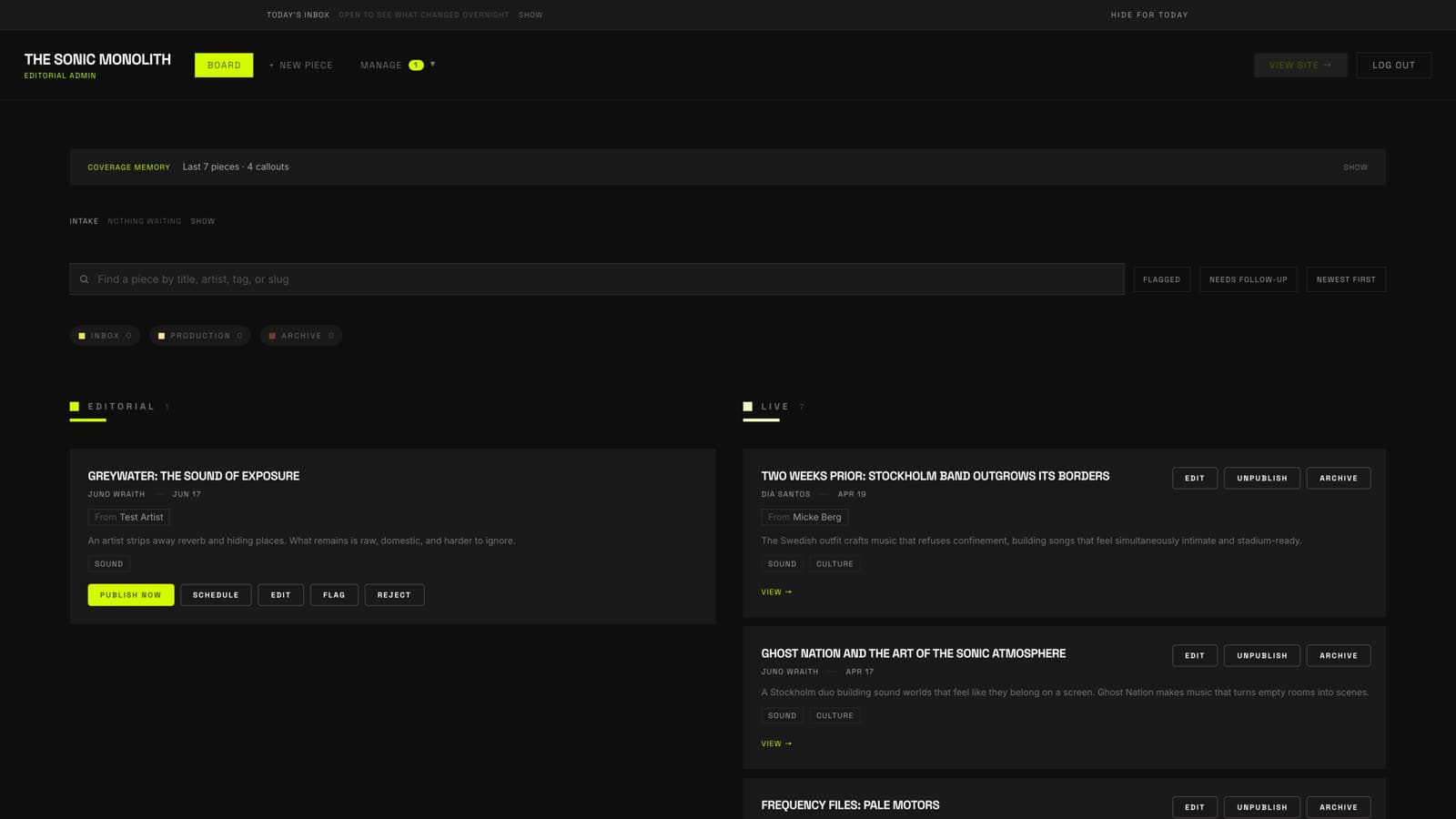Screen dimensions: 1456x819
Task: Select the Inbox column chip
Action: (105, 336)
